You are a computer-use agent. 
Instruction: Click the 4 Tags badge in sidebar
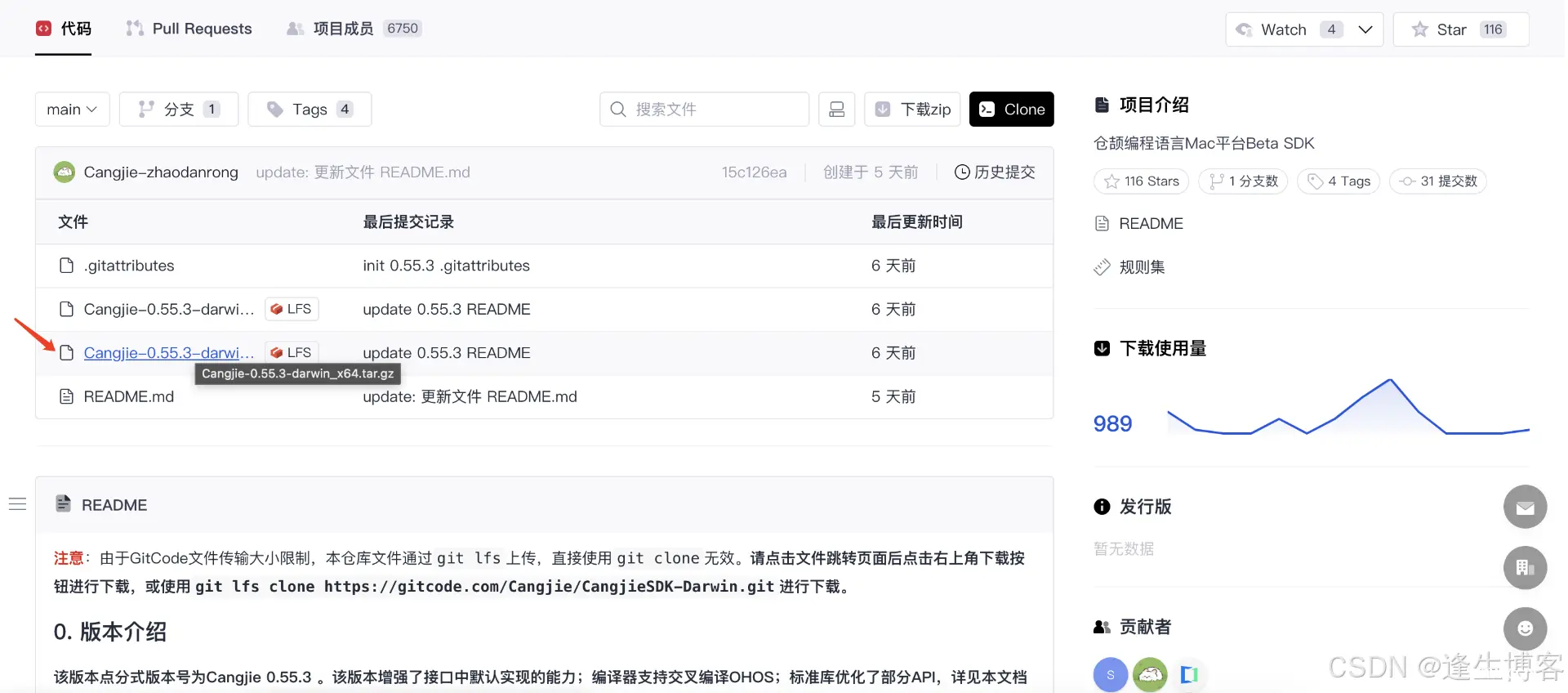1338,181
